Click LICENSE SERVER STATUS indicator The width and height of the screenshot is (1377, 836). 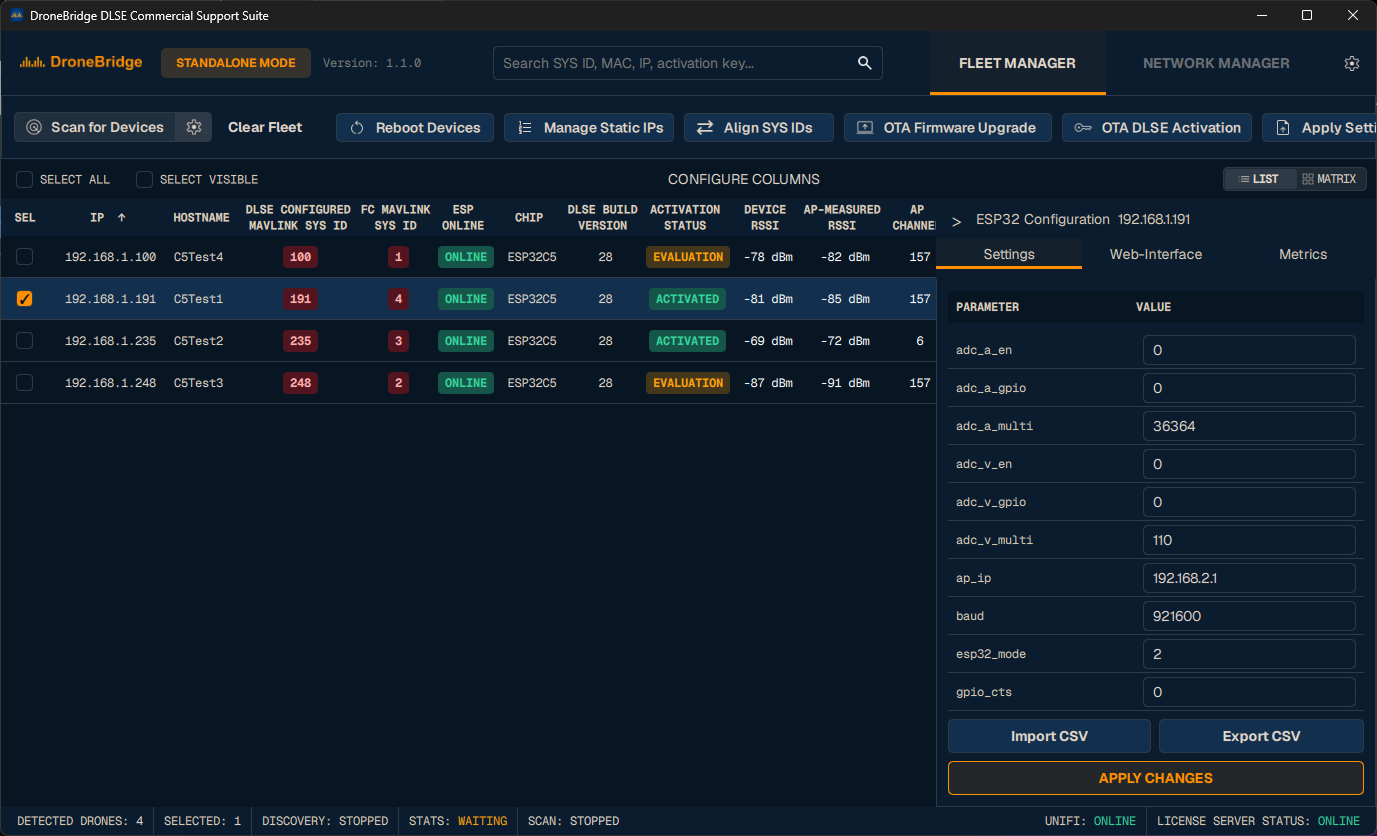pos(1258,821)
